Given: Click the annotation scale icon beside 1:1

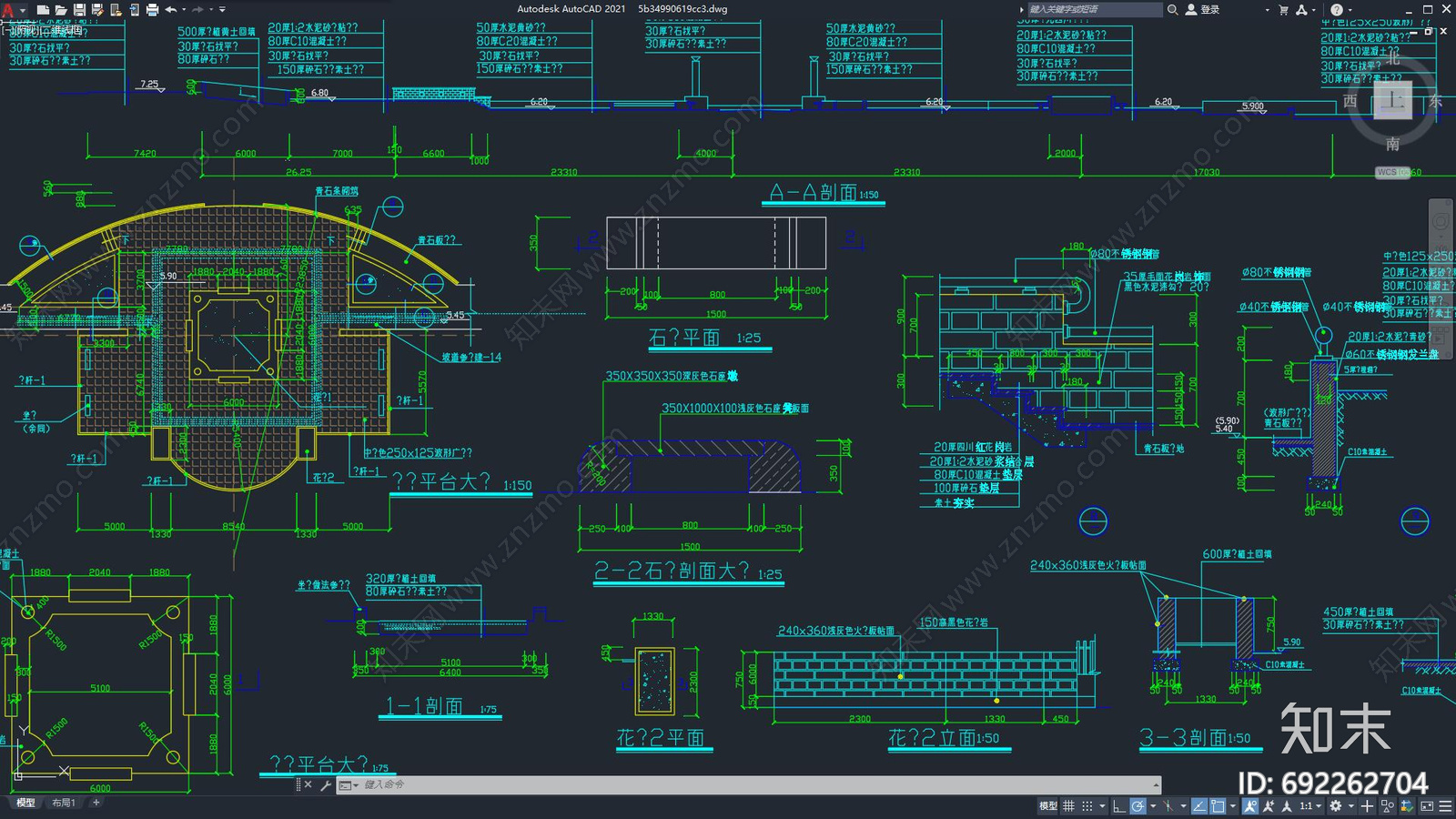Looking at the screenshot, I should (x=1286, y=806).
